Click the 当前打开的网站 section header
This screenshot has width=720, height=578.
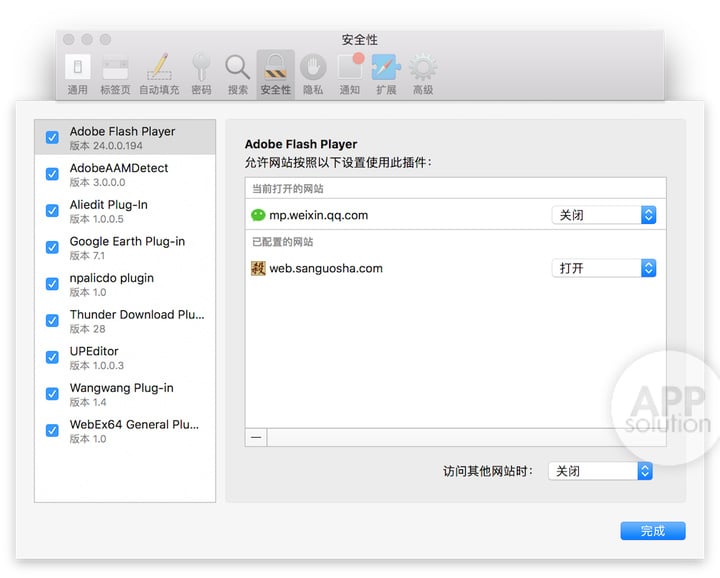pyautogui.click(x=288, y=189)
